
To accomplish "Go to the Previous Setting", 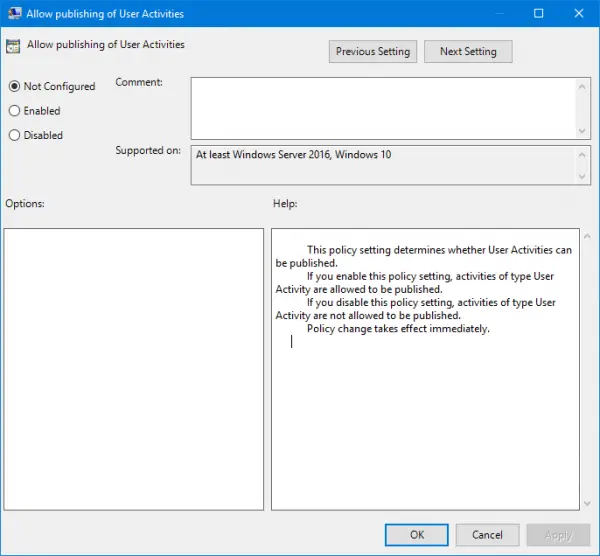I will coord(373,51).
